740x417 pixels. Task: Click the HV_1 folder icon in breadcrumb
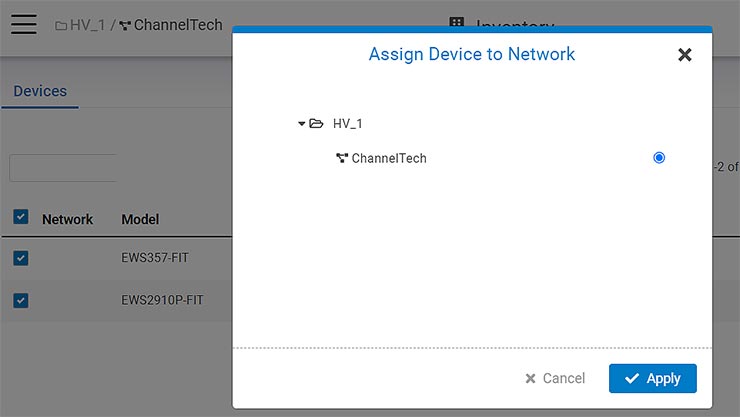tap(61, 25)
